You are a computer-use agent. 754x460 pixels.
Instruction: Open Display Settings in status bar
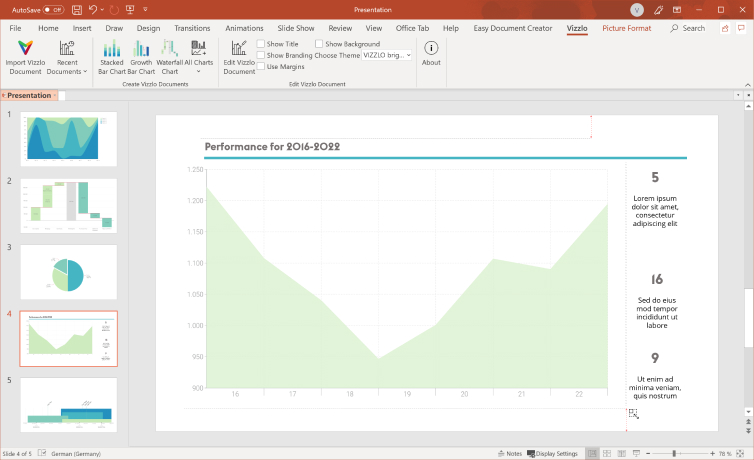pyautogui.click(x=552, y=453)
